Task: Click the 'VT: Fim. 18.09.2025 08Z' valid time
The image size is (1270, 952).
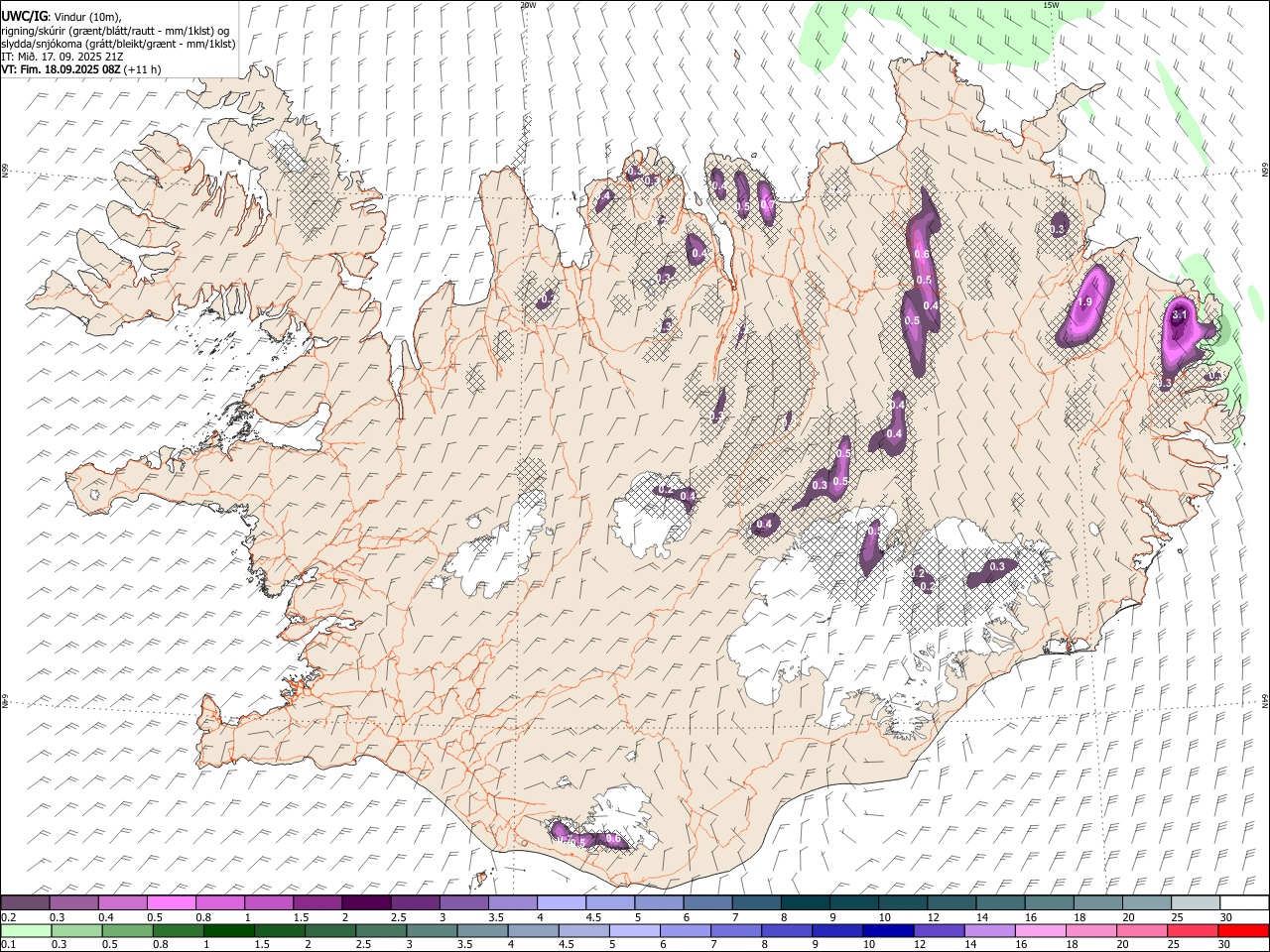Action: [x=62, y=69]
